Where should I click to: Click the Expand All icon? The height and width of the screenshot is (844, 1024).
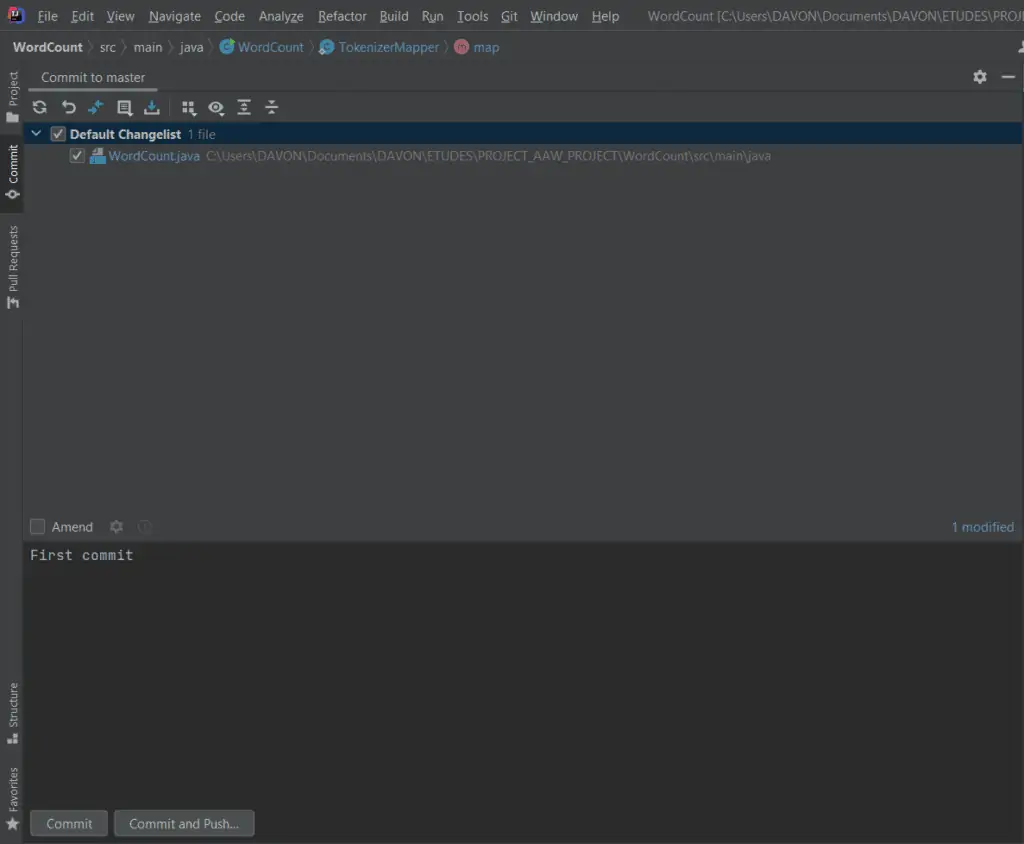244,107
